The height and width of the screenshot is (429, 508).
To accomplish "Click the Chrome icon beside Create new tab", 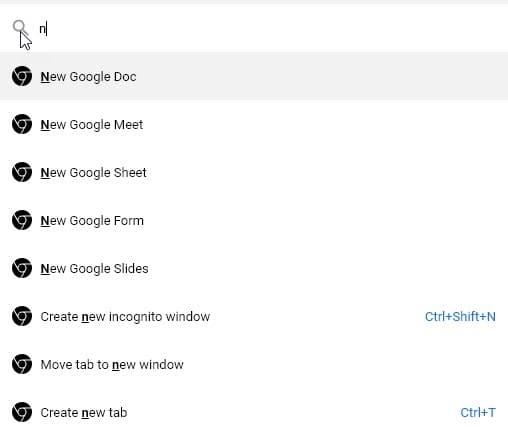I will coord(22,412).
